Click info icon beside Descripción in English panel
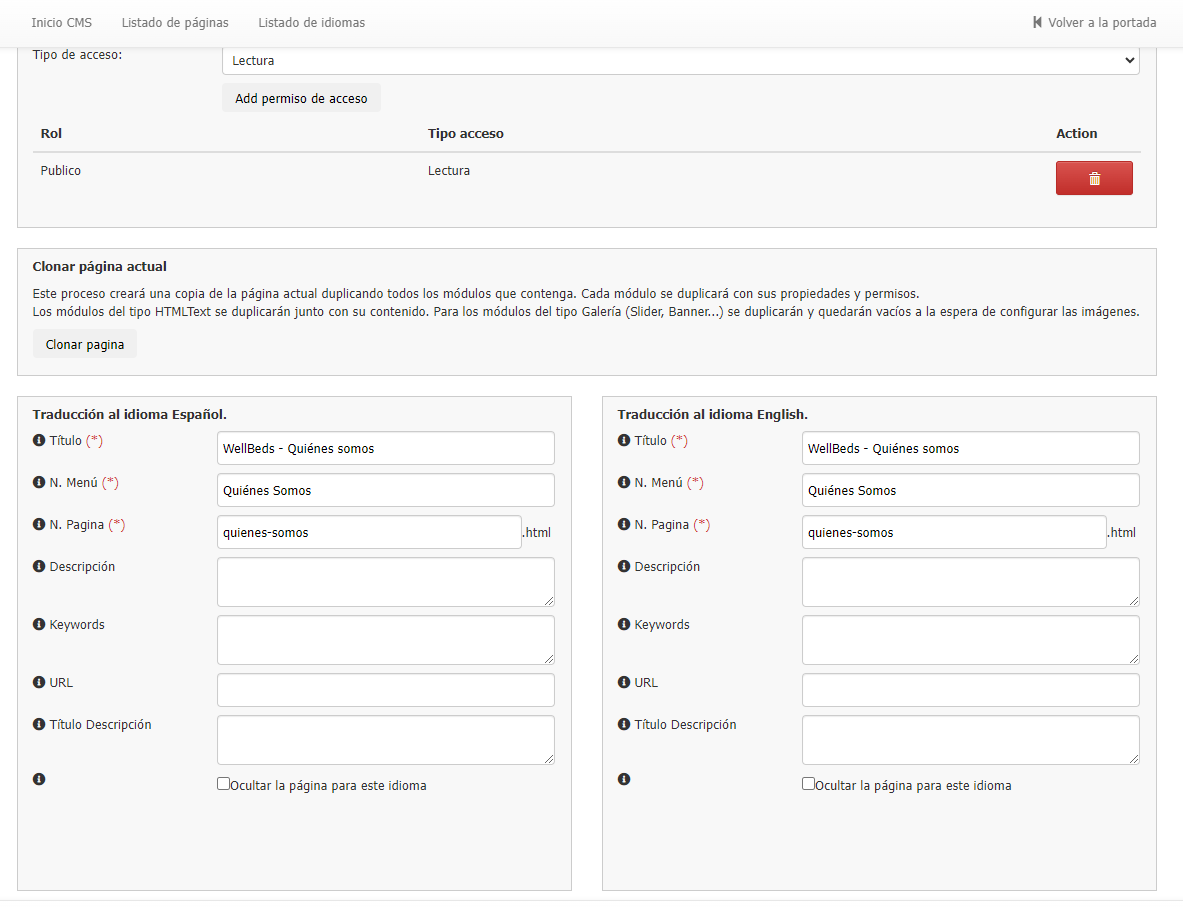 click(624, 566)
